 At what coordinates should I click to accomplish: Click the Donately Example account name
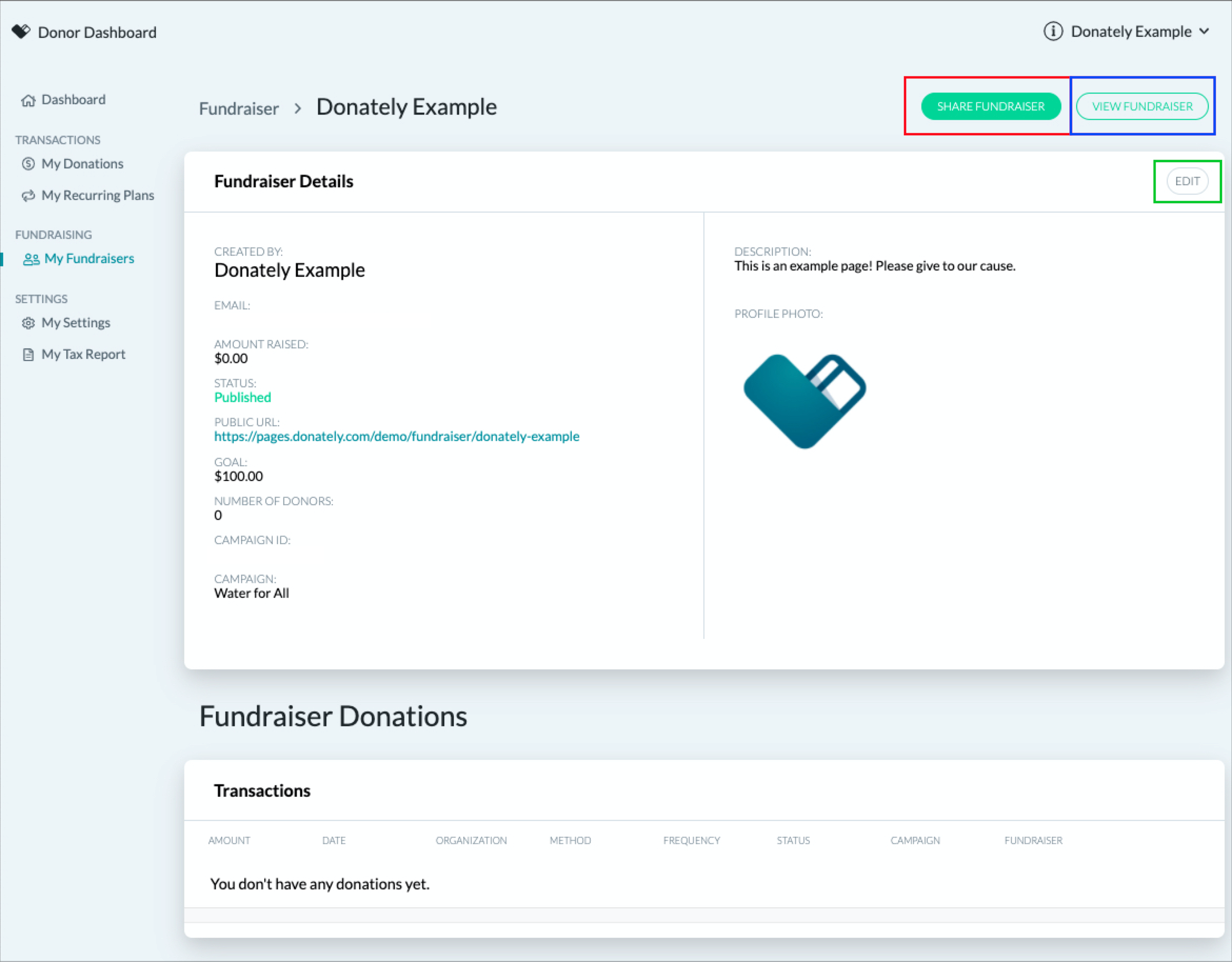point(1131,32)
